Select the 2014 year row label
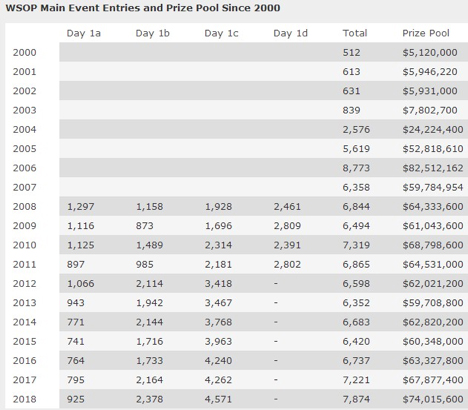The width and height of the screenshot is (468, 410). point(24,322)
